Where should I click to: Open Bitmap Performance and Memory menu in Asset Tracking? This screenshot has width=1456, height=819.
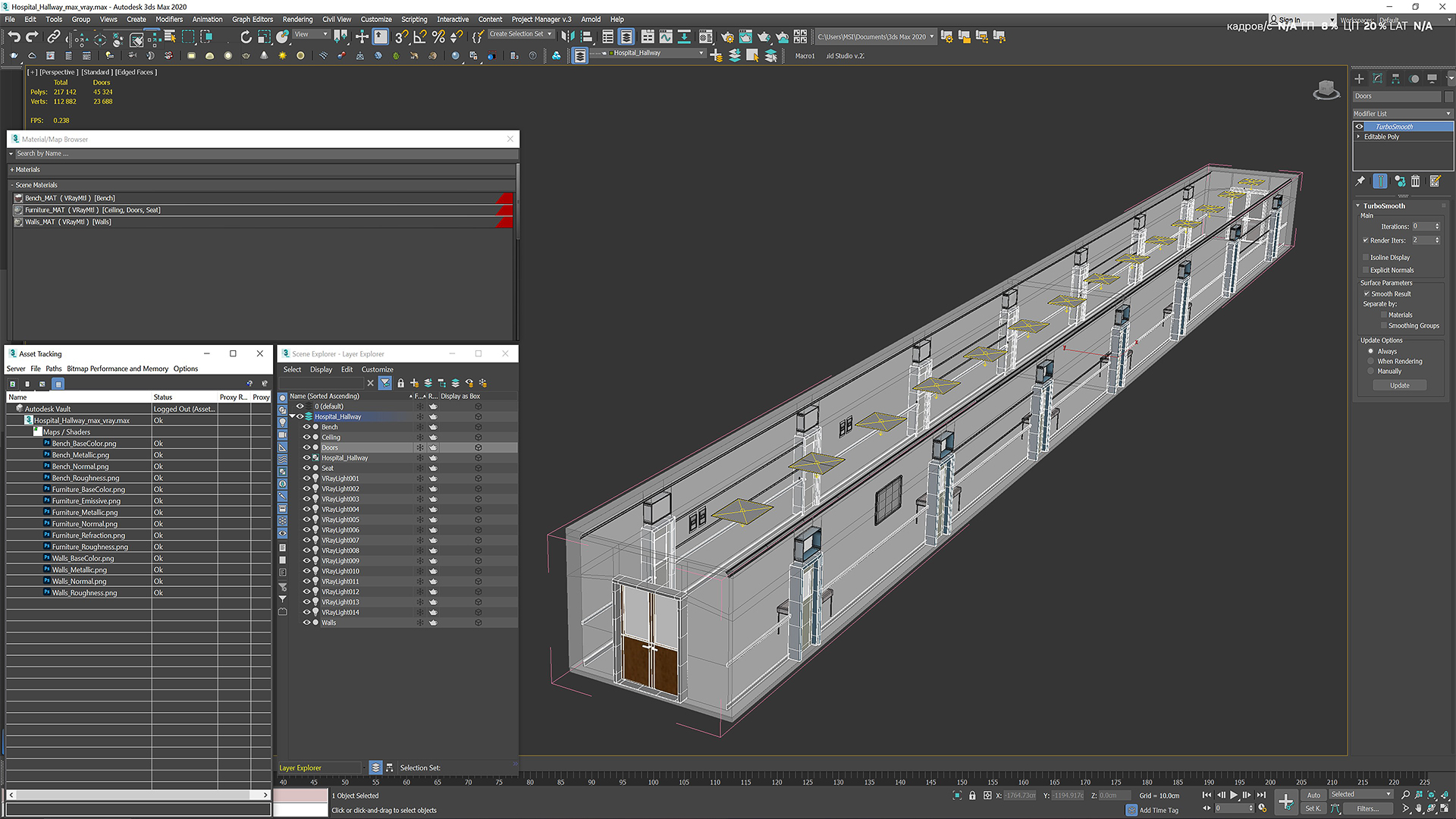tap(118, 369)
